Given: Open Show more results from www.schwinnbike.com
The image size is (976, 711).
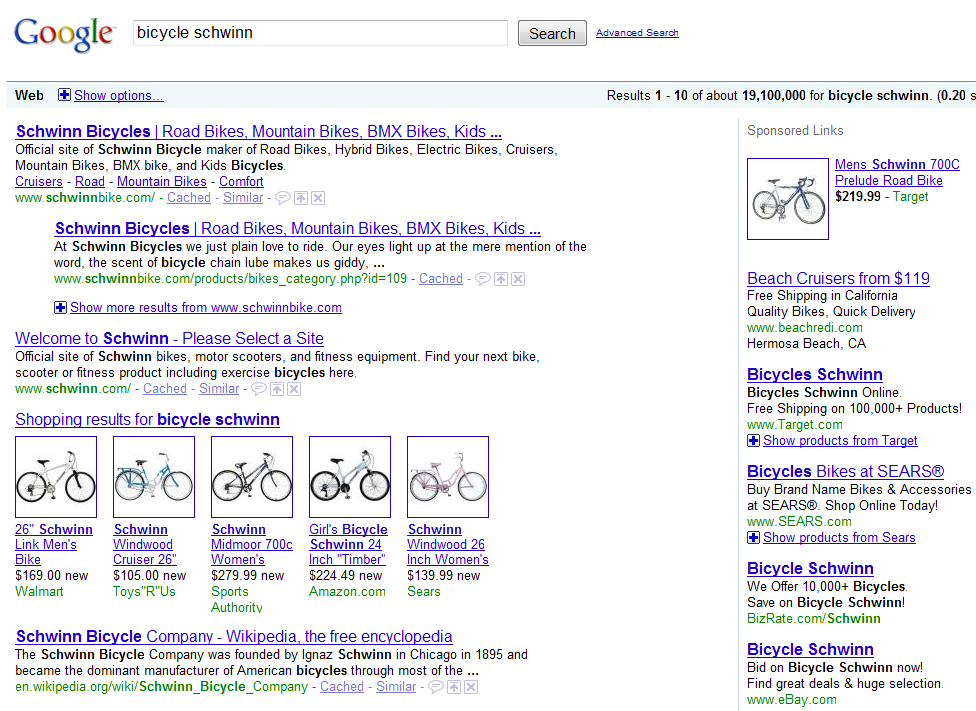Looking at the screenshot, I should pyautogui.click(x=206, y=308).
